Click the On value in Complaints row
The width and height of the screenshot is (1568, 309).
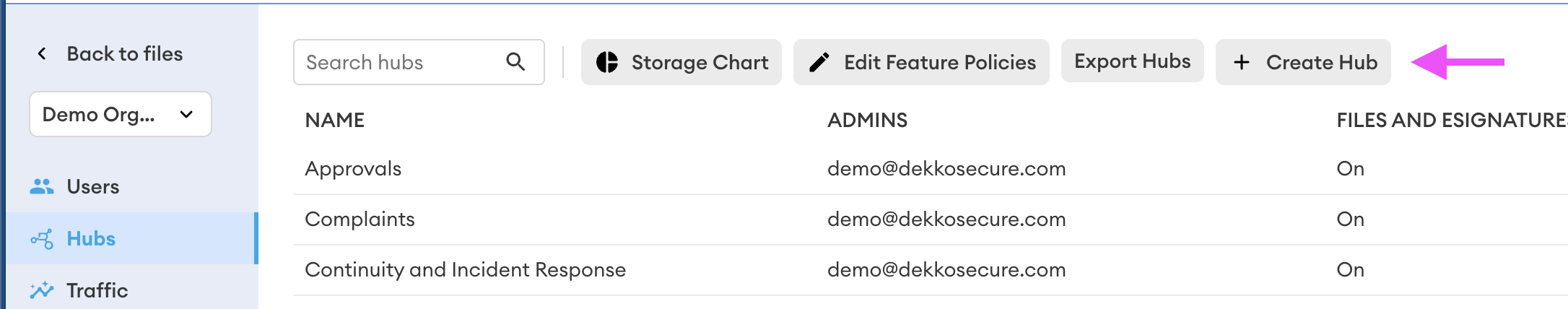click(x=1351, y=219)
